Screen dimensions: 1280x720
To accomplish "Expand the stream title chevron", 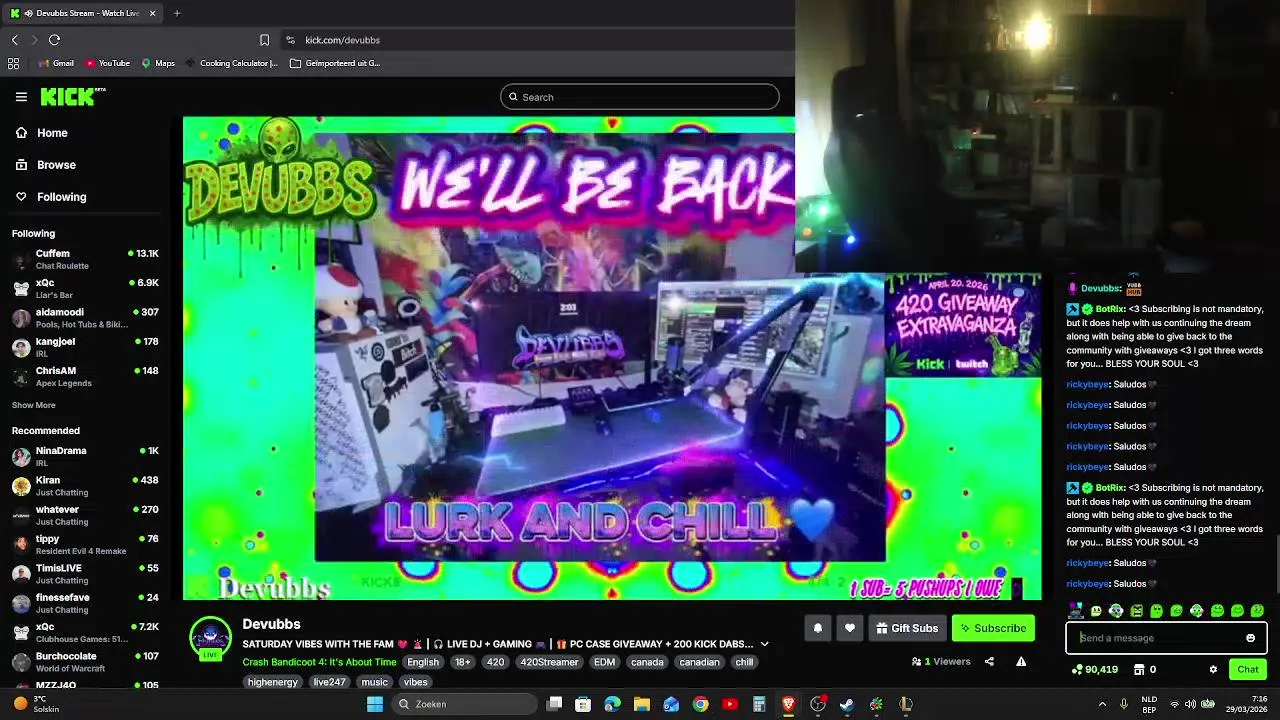I will click(764, 644).
